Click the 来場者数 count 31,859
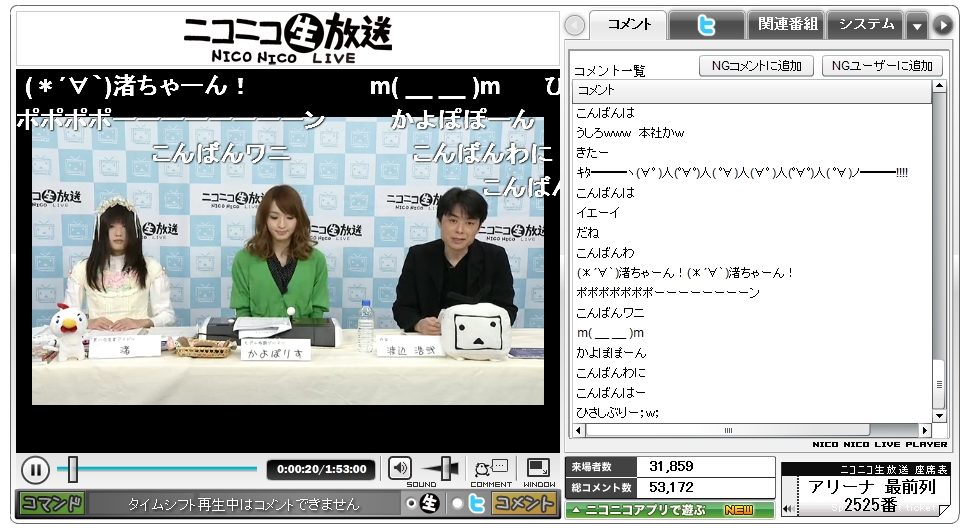 (x=671, y=466)
